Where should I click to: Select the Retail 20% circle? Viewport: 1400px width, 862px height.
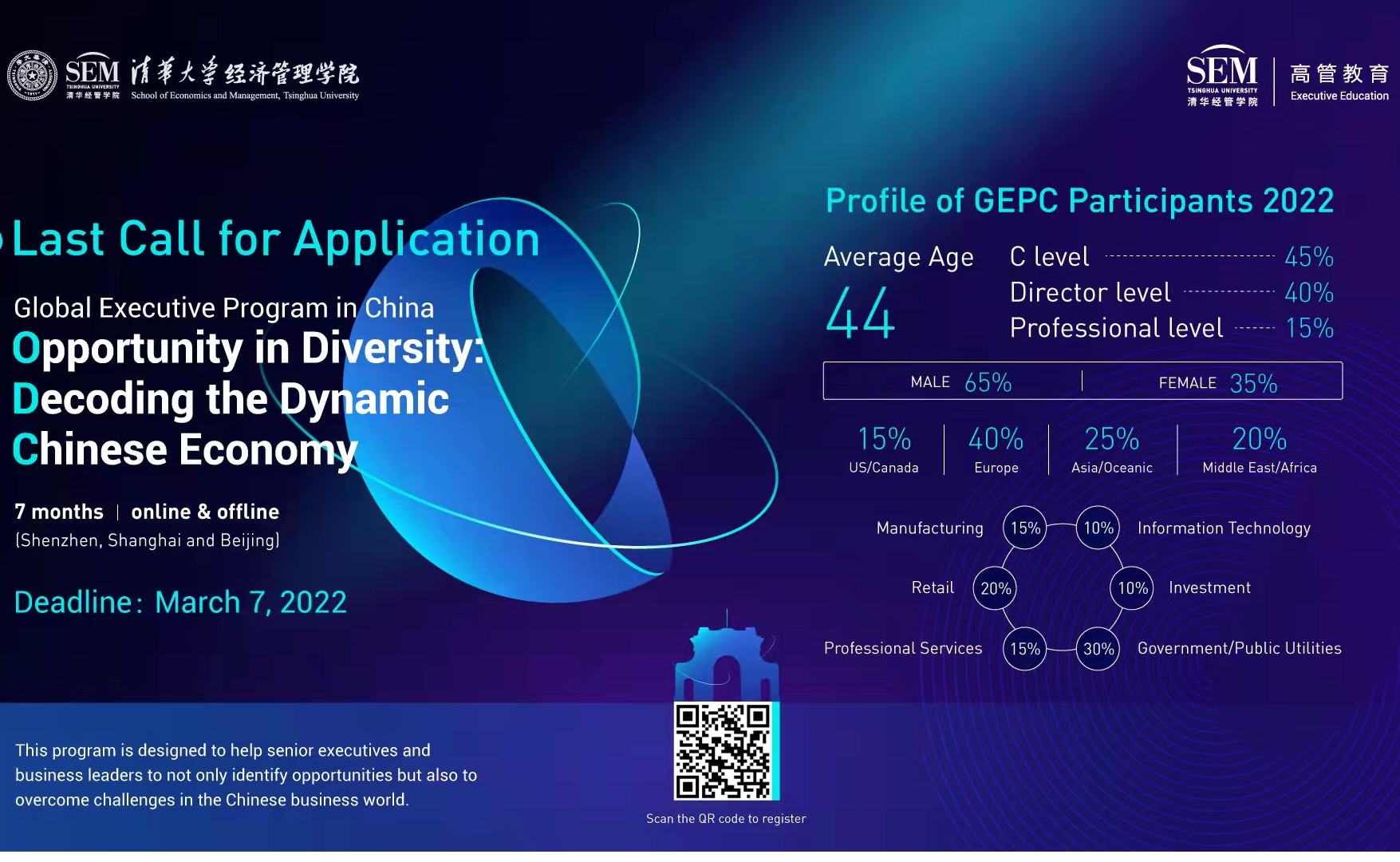[x=996, y=588]
